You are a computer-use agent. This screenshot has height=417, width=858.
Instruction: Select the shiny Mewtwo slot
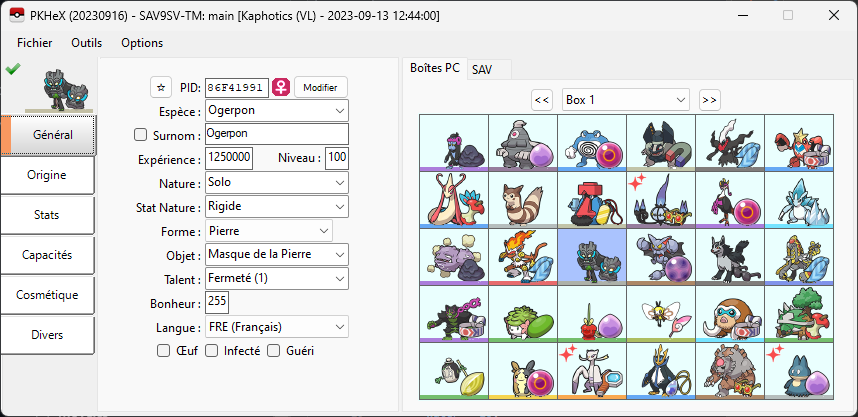pyautogui.click(x=592, y=370)
